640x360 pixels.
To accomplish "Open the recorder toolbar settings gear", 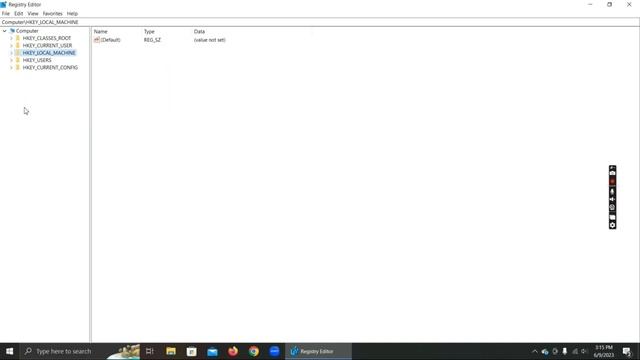I will 612,225.
